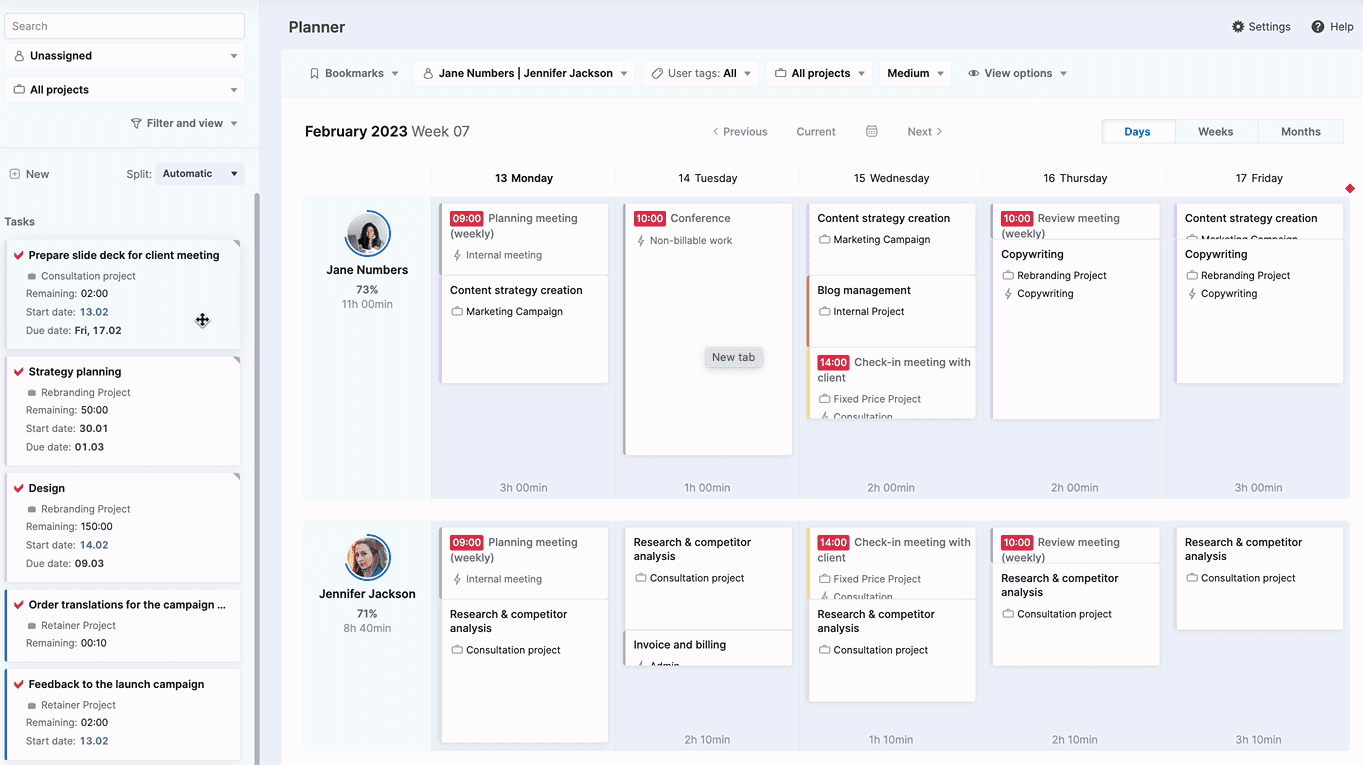Image resolution: width=1363 pixels, height=765 pixels.
Task: Go to the next week
Action: pos(925,131)
